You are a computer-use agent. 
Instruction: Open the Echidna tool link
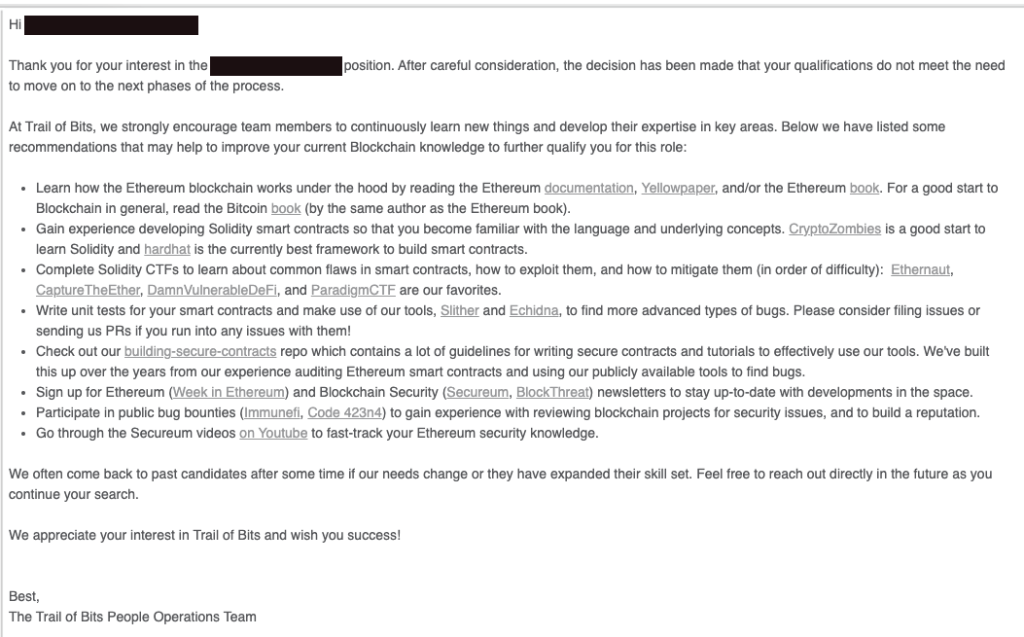[x=537, y=311]
